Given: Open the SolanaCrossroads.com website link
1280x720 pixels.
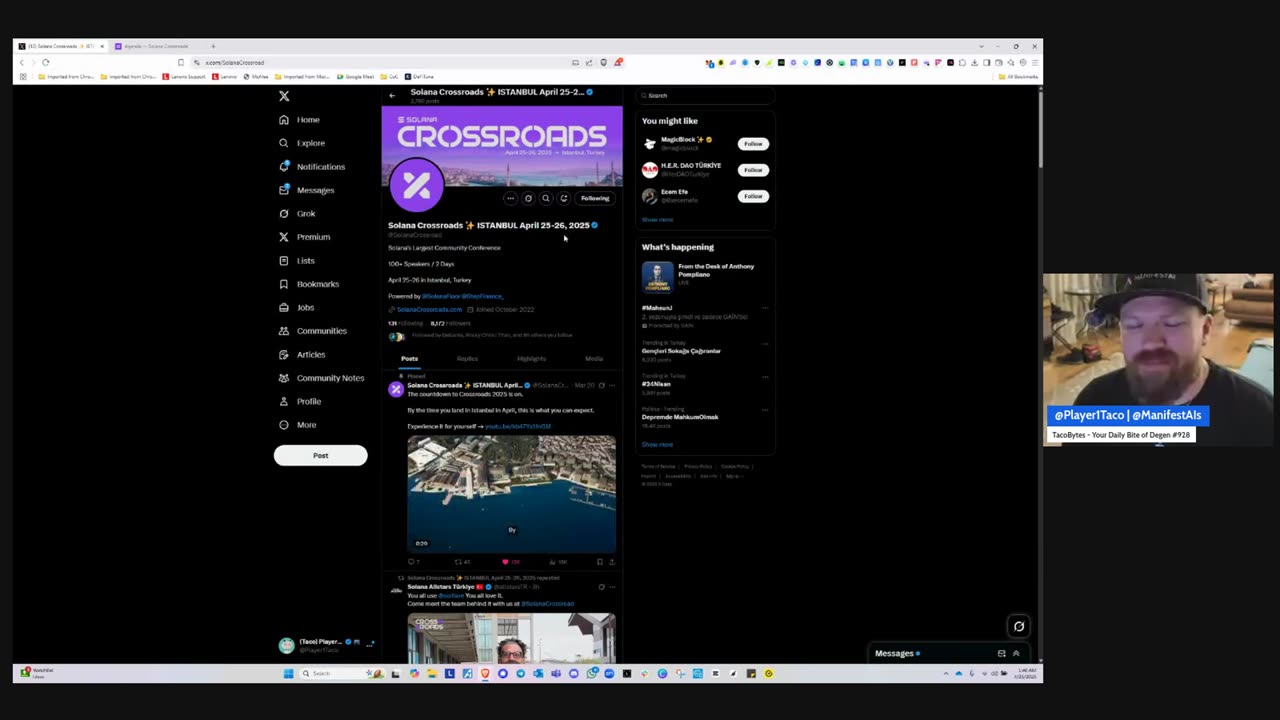Looking at the screenshot, I should pos(429,310).
